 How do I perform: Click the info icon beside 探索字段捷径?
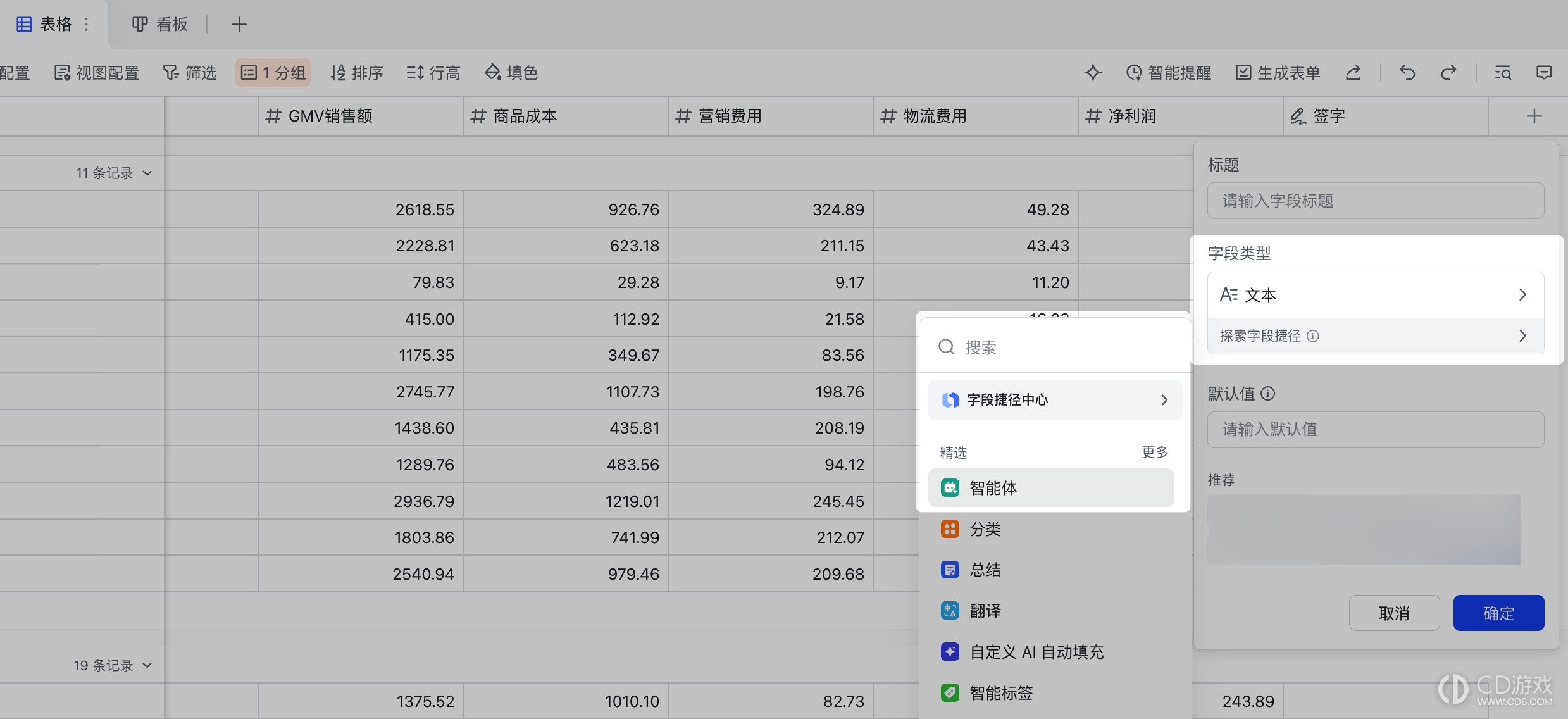pyautogui.click(x=1313, y=336)
